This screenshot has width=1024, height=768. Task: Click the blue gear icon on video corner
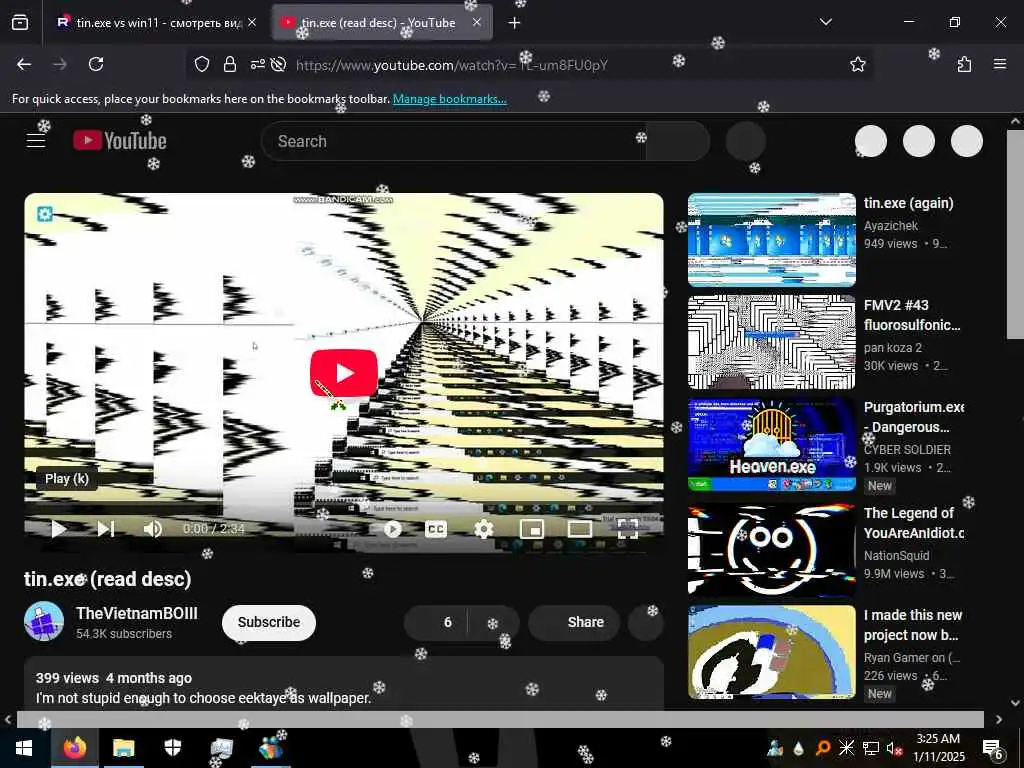pyautogui.click(x=44, y=214)
